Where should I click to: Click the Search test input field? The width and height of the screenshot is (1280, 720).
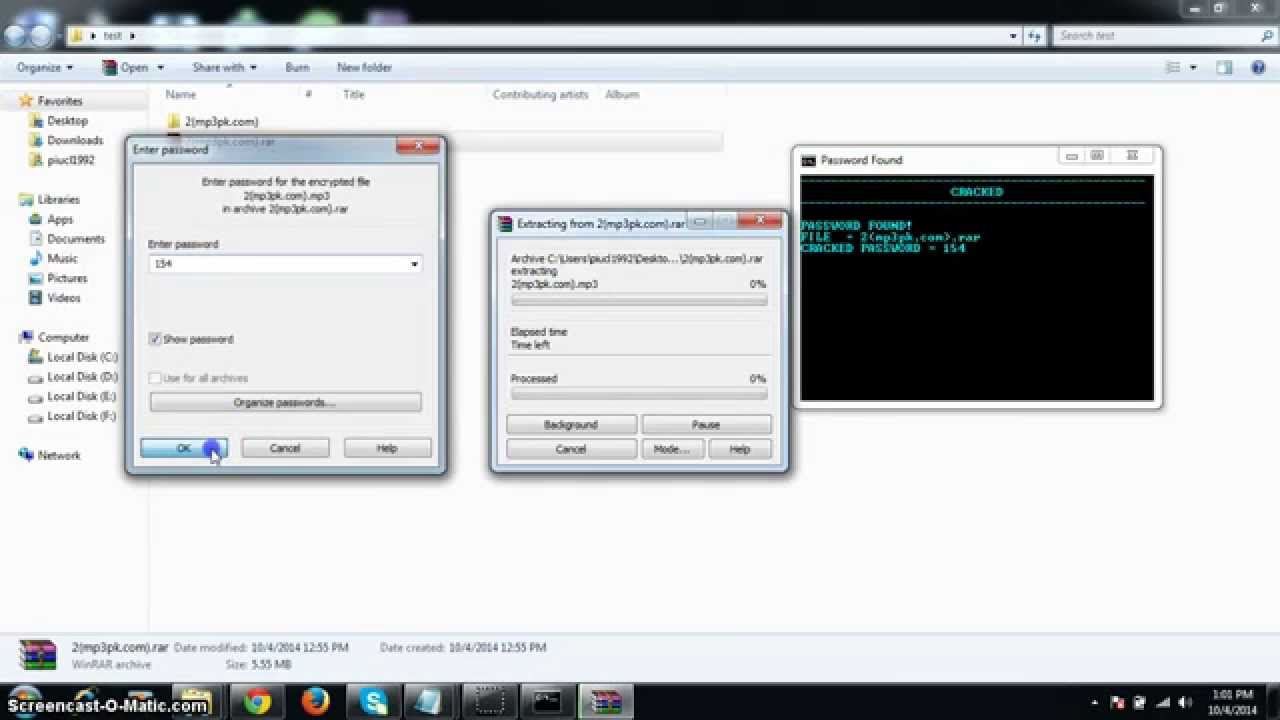pos(1155,36)
